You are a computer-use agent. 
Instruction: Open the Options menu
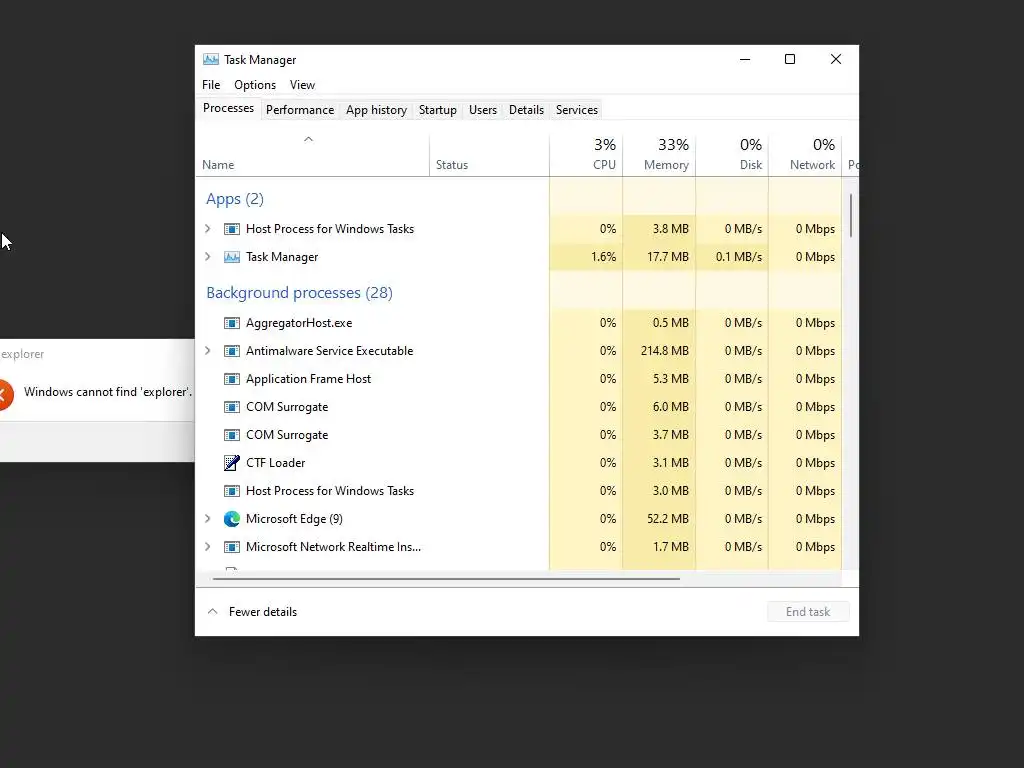[x=255, y=85]
